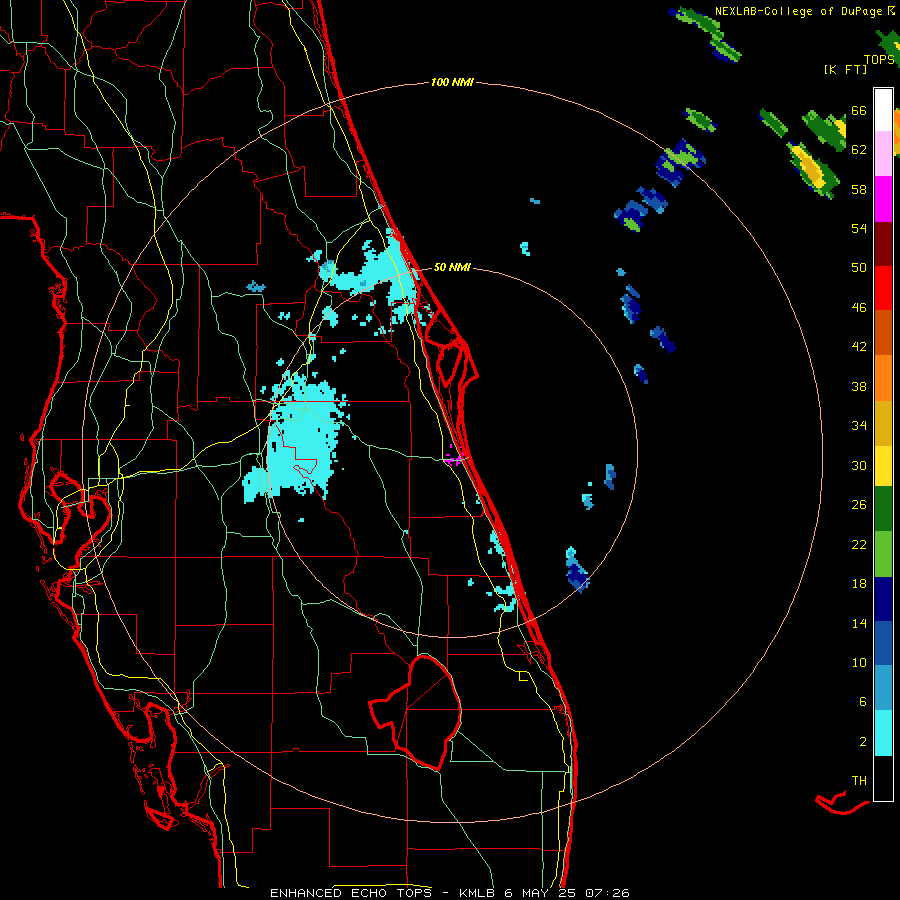900x900 pixels.
Task: Click the 14 legend value label
Action: pyautogui.click(x=859, y=623)
